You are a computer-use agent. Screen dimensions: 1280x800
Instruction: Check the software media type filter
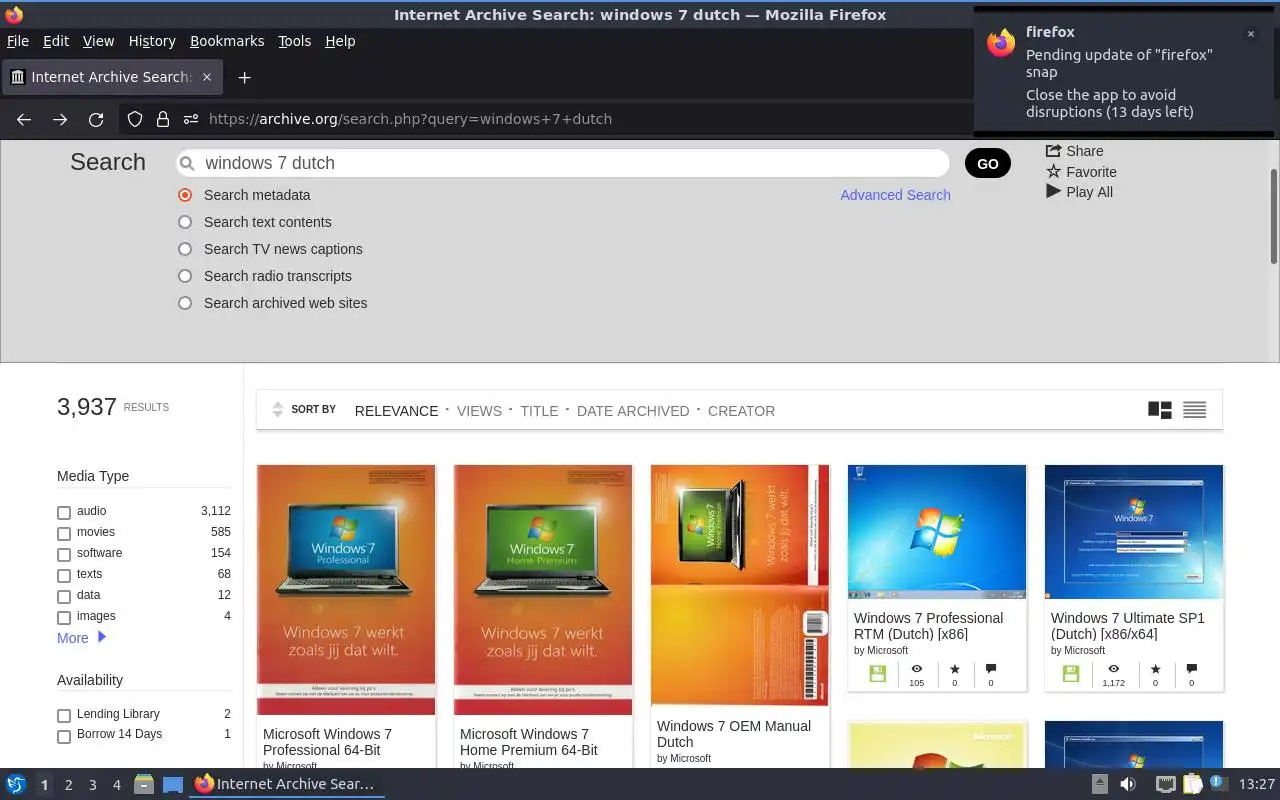64,554
